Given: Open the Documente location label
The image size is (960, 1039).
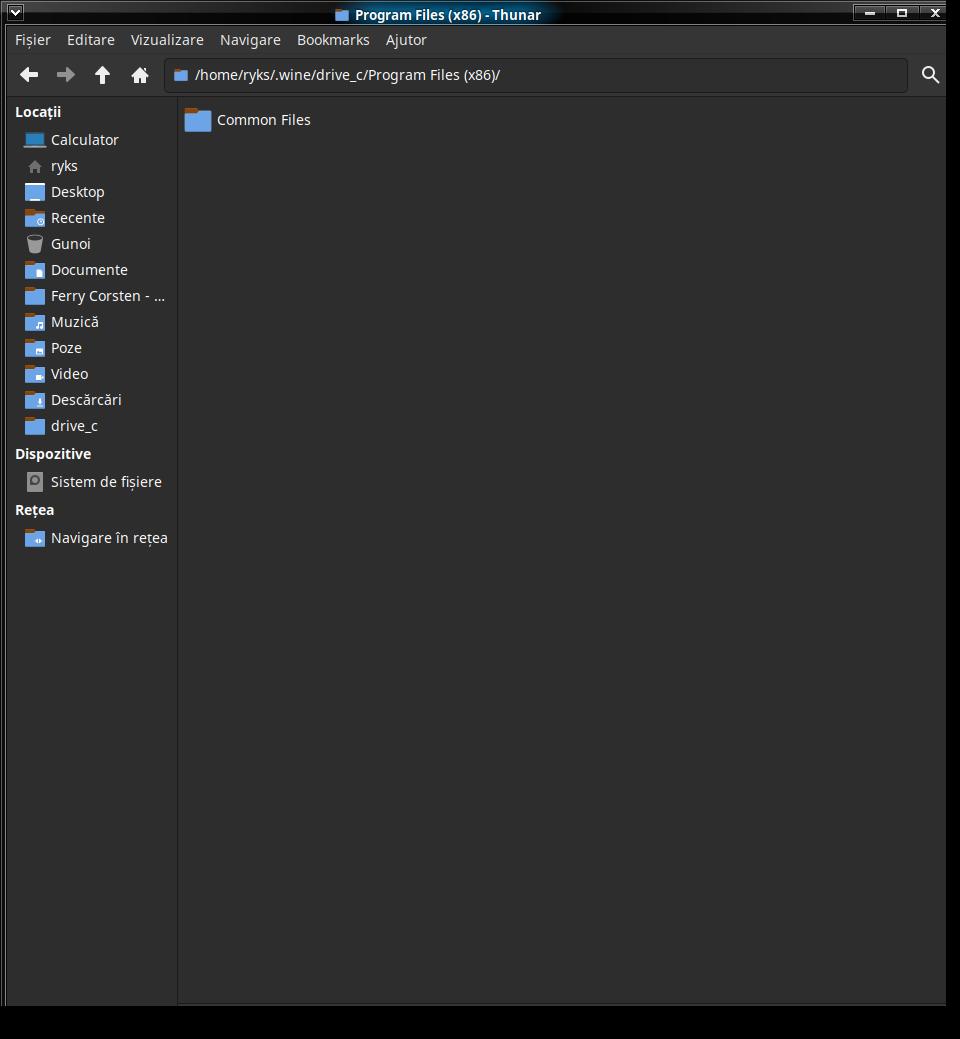Looking at the screenshot, I should (x=89, y=270).
